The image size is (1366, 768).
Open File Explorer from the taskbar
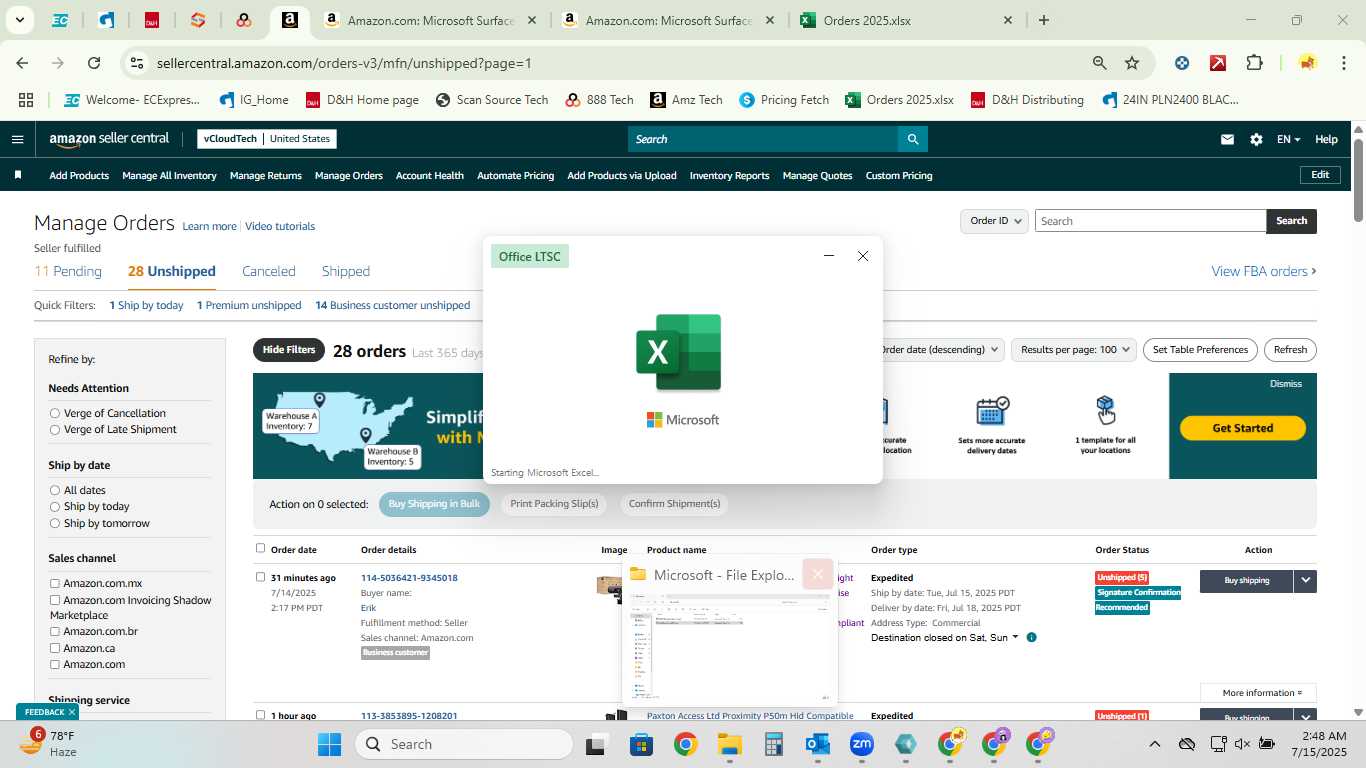[x=729, y=744]
